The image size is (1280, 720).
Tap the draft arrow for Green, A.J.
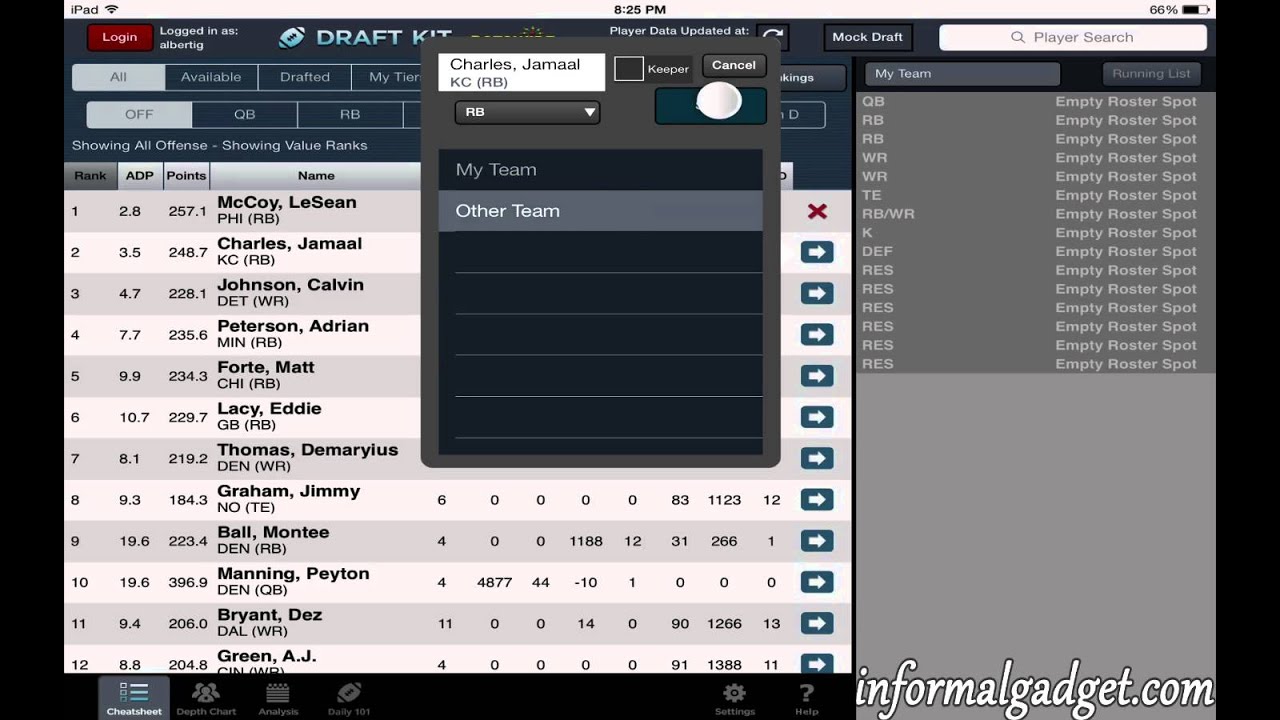[x=817, y=663]
